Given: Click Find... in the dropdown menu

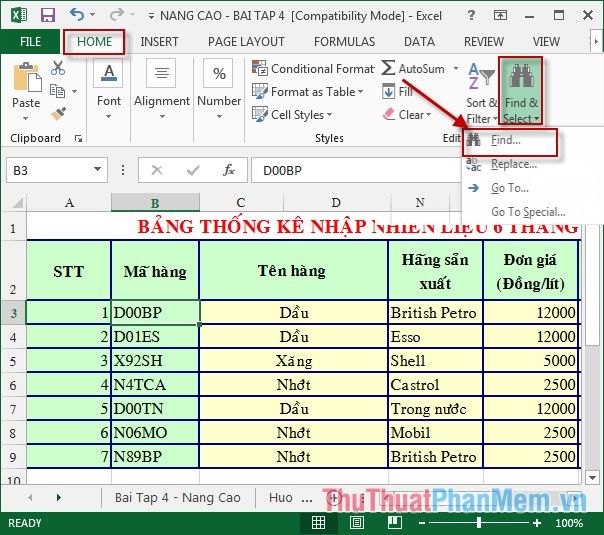Looking at the screenshot, I should [x=506, y=141].
